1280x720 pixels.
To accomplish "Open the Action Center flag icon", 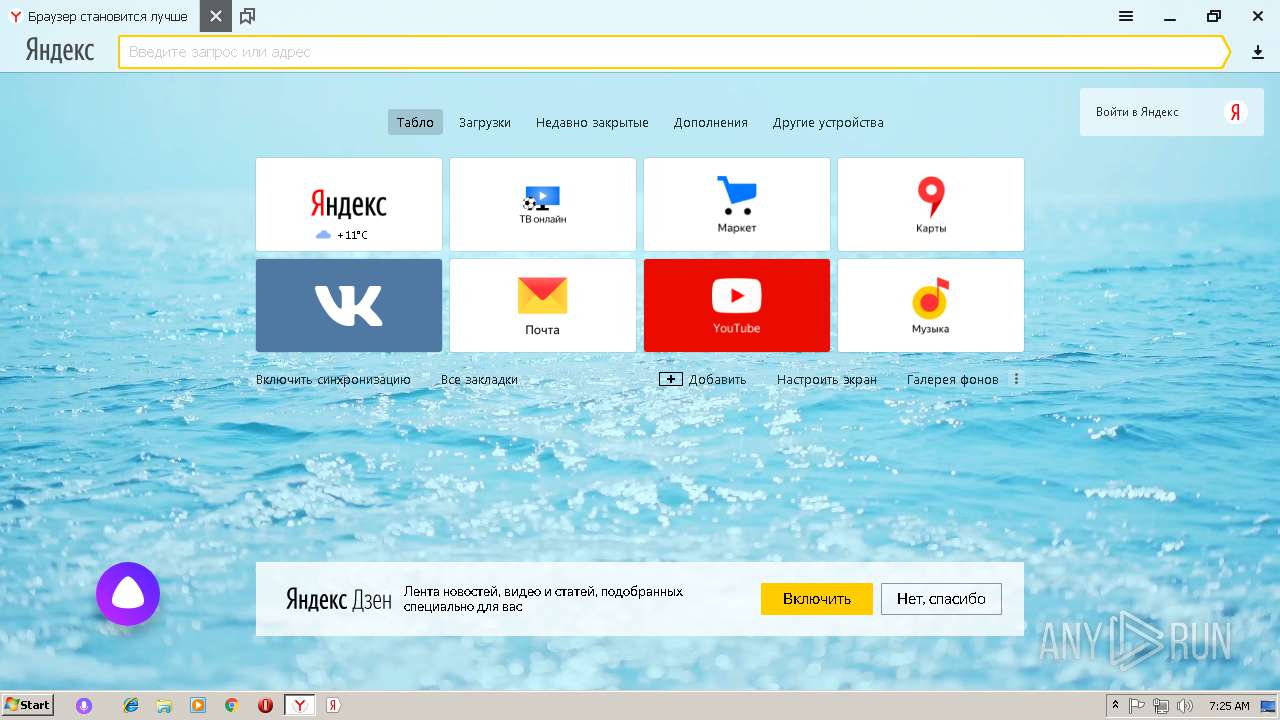I will click(1137, 705).
